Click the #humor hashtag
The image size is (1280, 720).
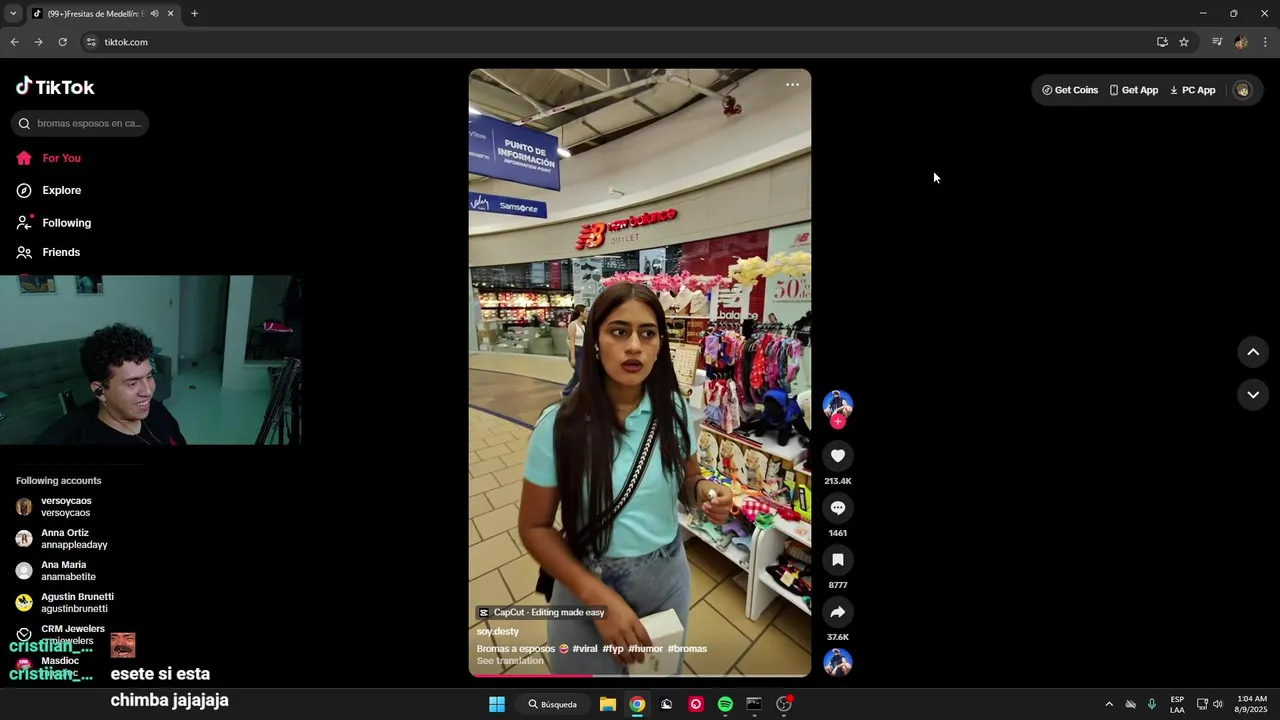646,649
